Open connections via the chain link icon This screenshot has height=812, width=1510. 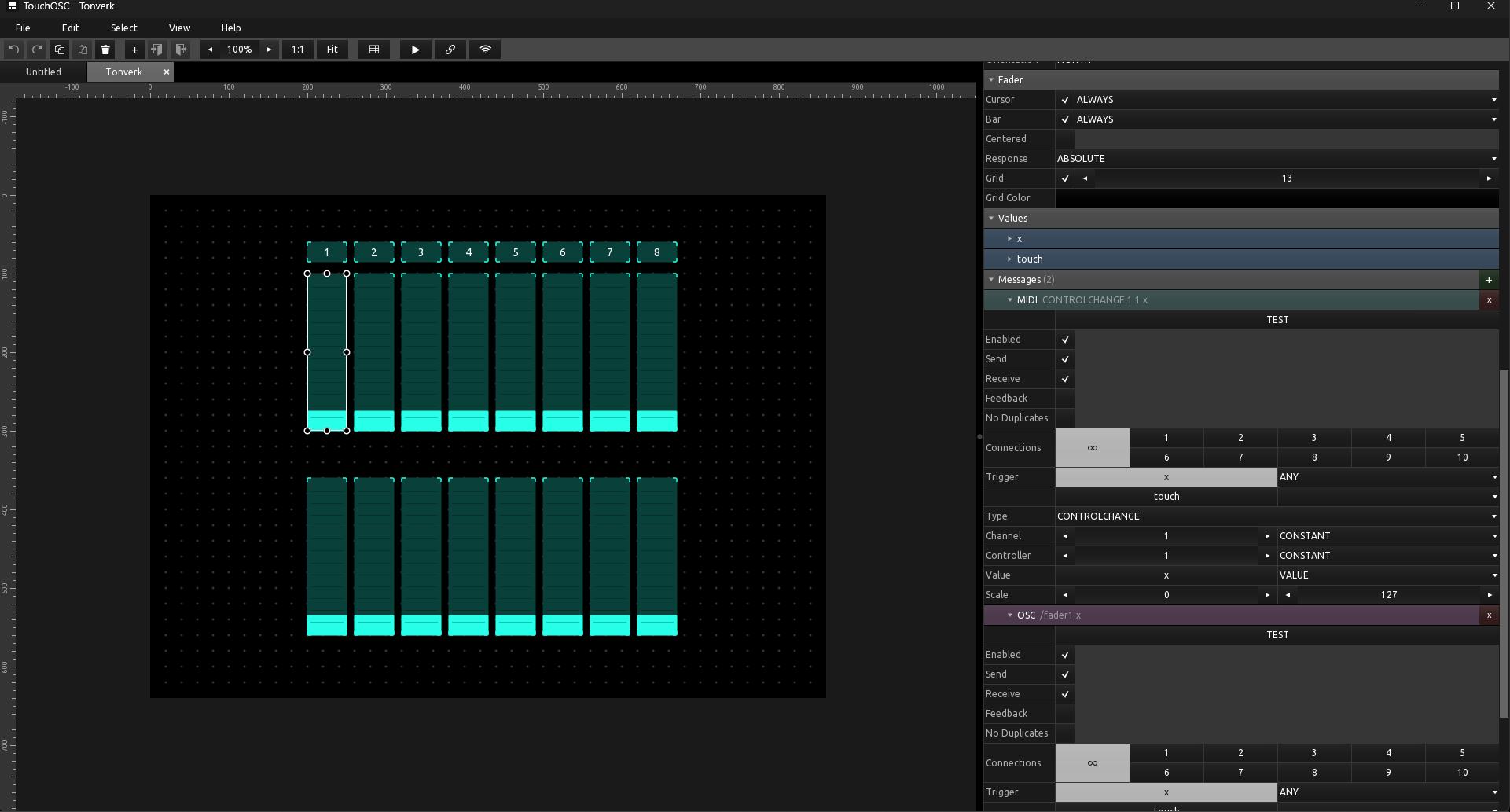tap(450, 50)
